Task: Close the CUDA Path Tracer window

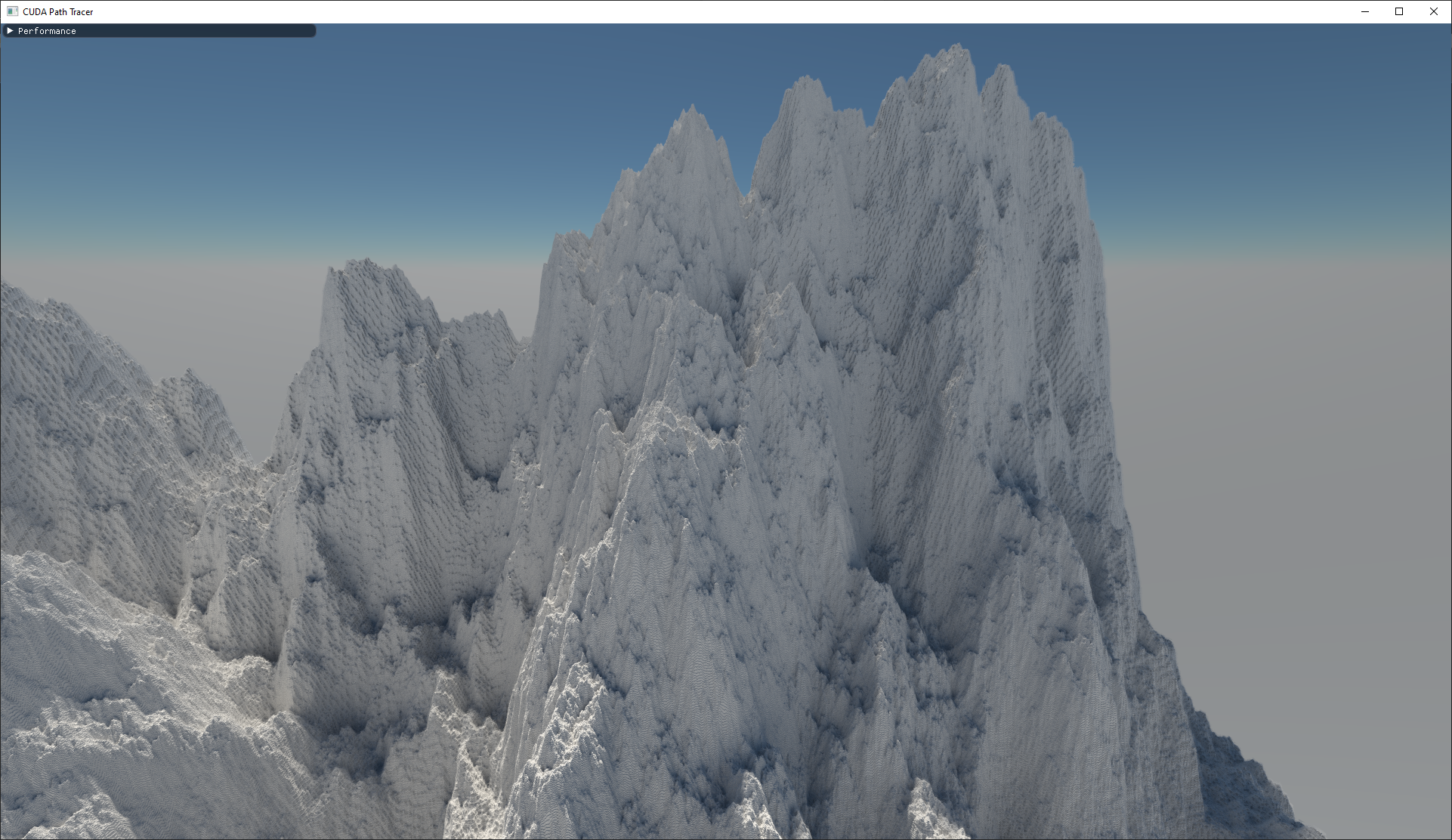Action: click(x=1434, y=11)
